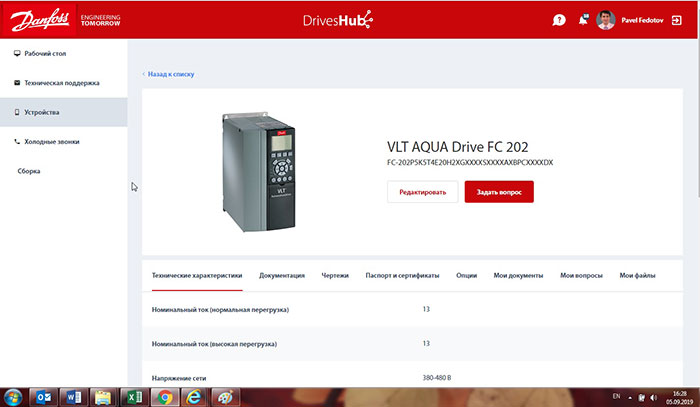This screenshot has width=700, height=407.
Task: Switch to Технические характеристики tab
Action: coord(197,275)
